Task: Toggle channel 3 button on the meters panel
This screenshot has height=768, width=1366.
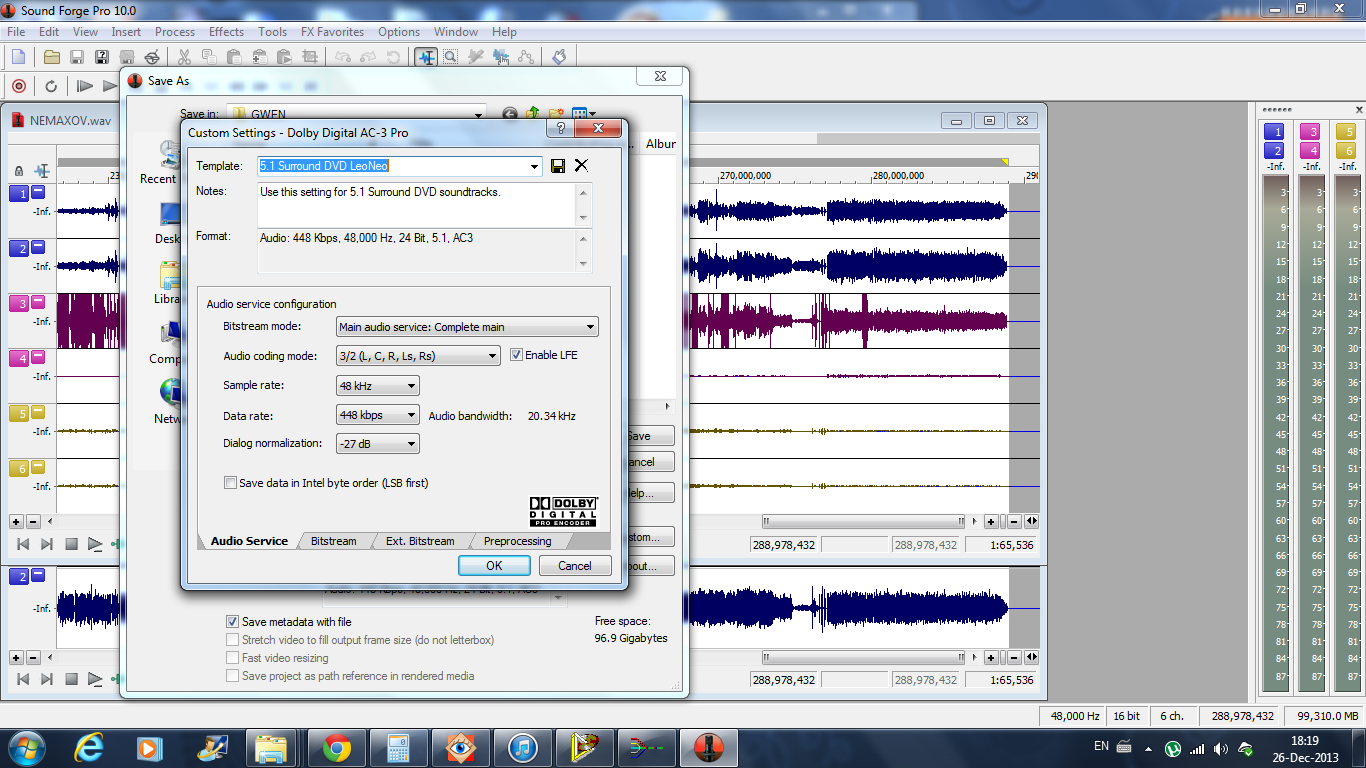Action: pos(1310,132)
